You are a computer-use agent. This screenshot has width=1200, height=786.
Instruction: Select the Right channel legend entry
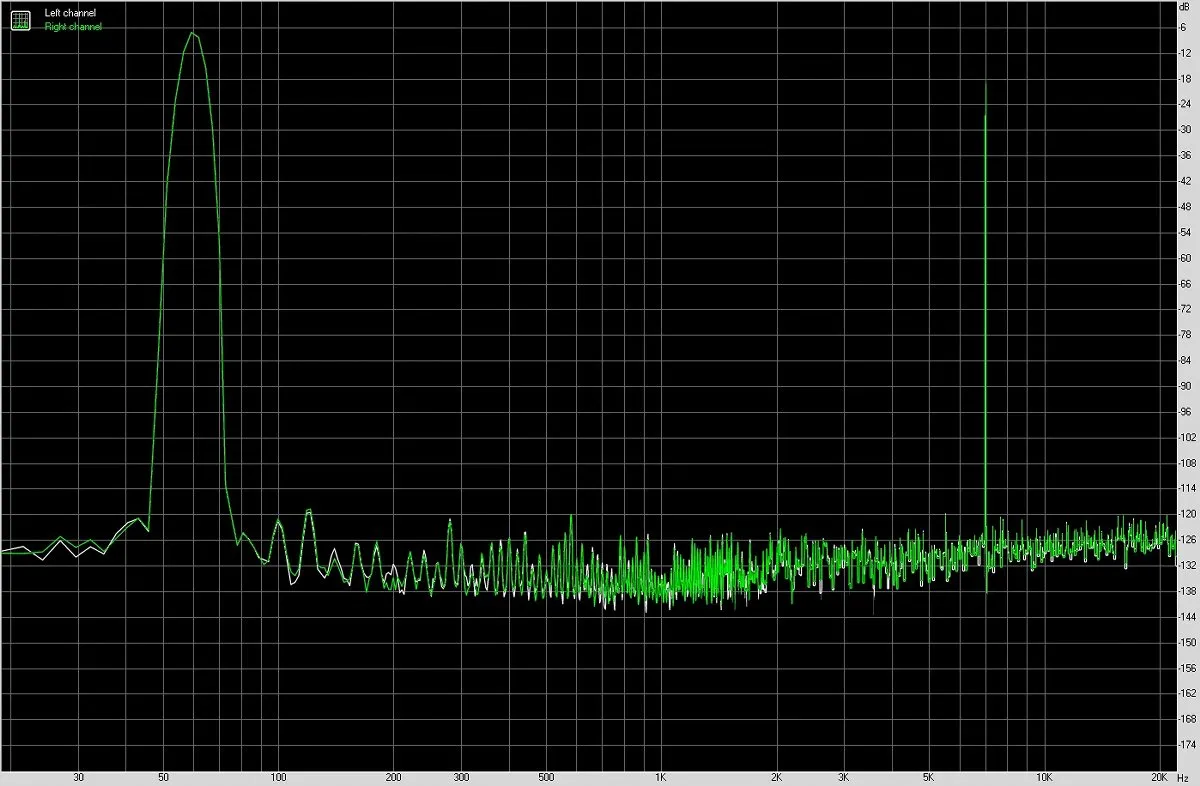[73, 27]
